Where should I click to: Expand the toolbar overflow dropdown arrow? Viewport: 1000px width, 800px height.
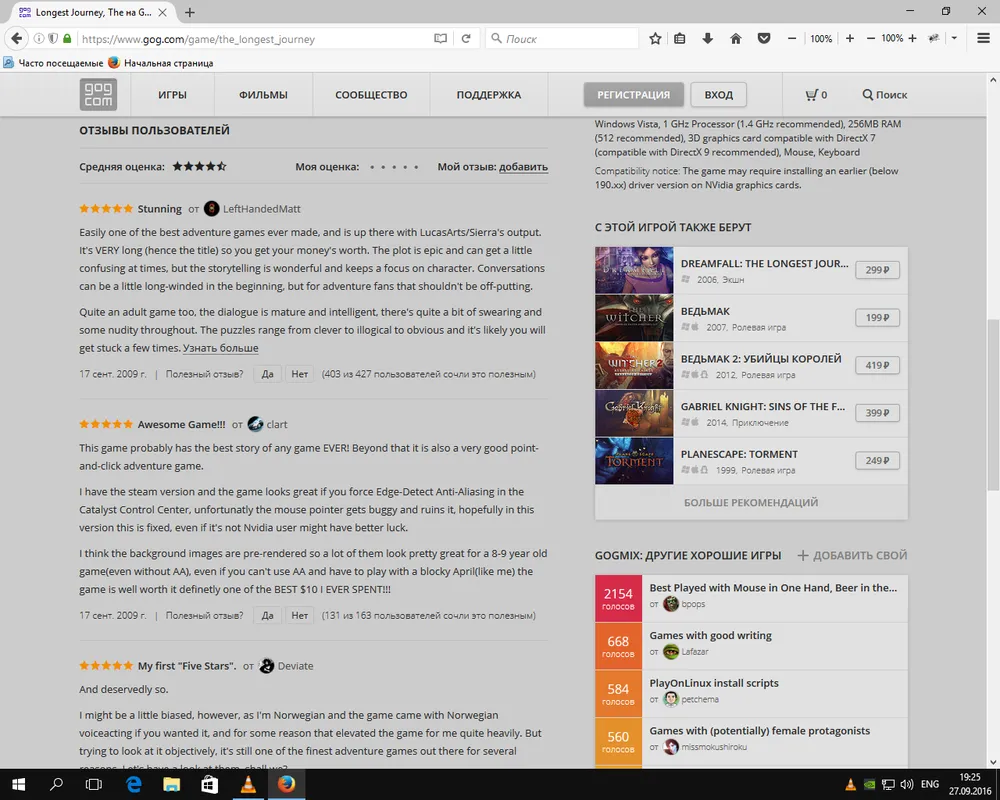tap(954, 39)
